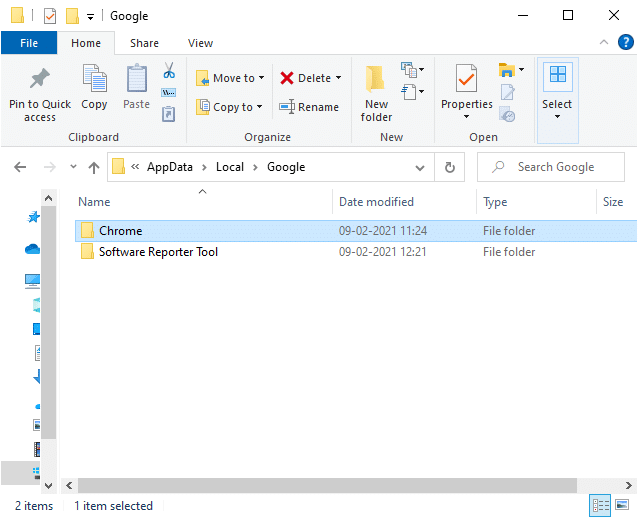Click the Edit file icon

click(x=507, y=92)
